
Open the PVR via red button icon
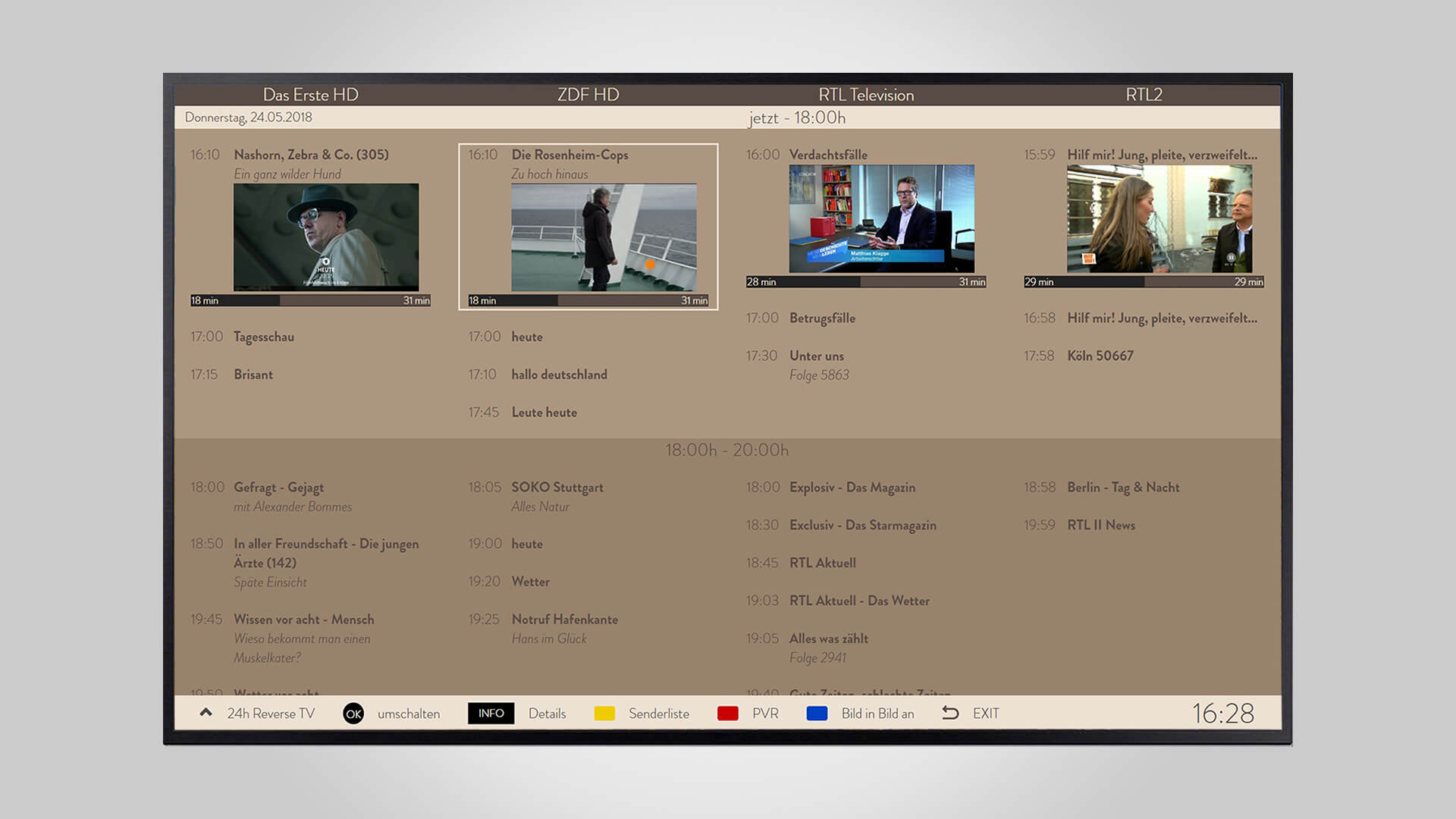(x=728, y=713)
